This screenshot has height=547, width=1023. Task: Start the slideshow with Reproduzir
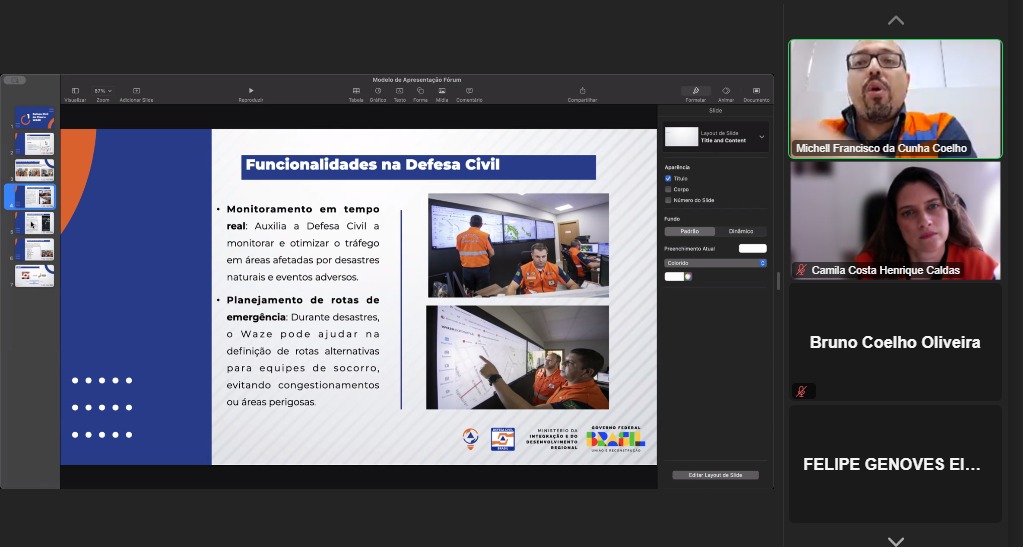(x=251, y=95)
